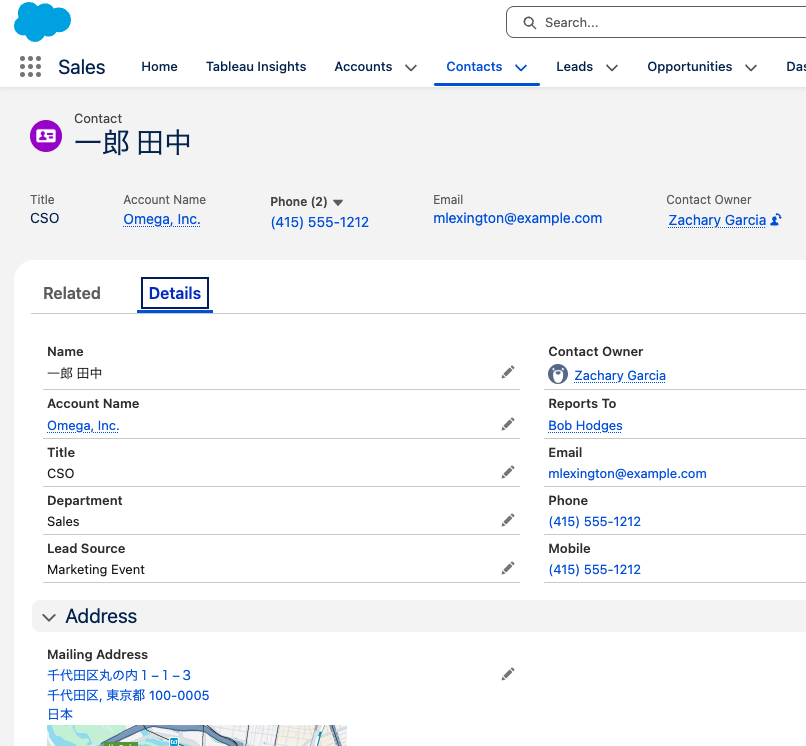
Task: Open Omega, Inc. link in Details section
Action: point(83,426)
